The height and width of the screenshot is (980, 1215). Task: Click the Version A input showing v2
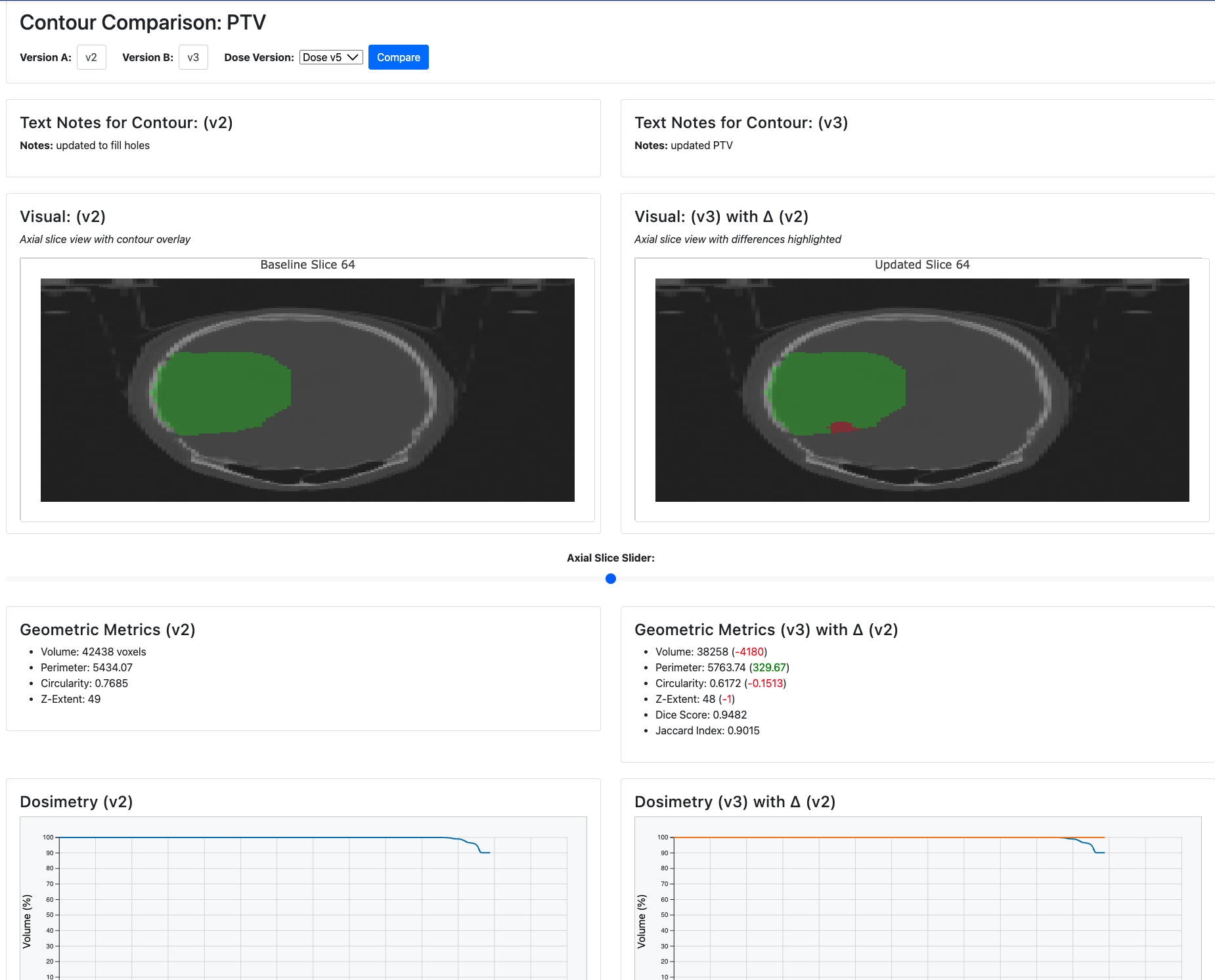[x=91, y=57]
